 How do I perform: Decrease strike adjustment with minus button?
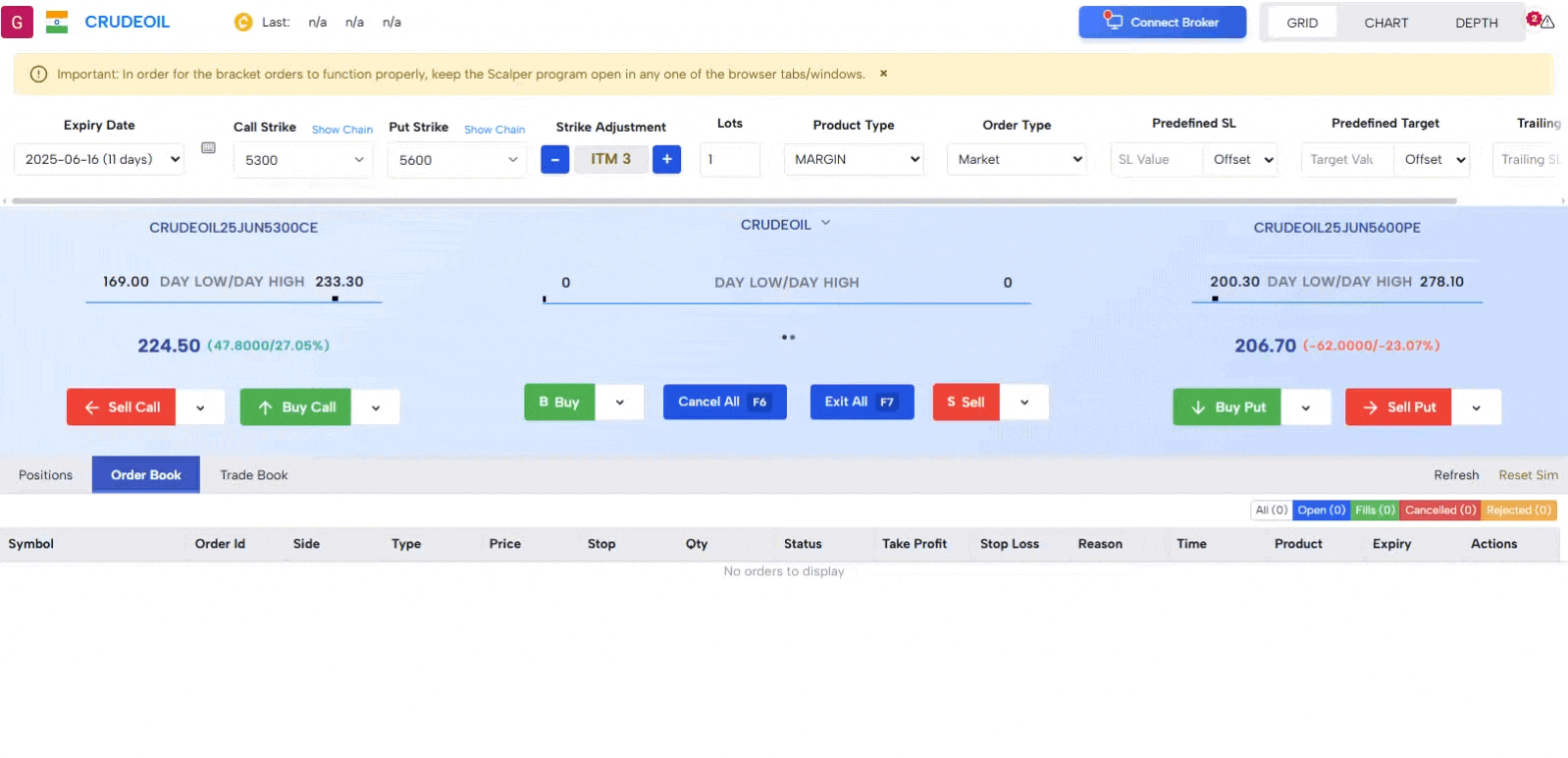[x=554, y=159]
